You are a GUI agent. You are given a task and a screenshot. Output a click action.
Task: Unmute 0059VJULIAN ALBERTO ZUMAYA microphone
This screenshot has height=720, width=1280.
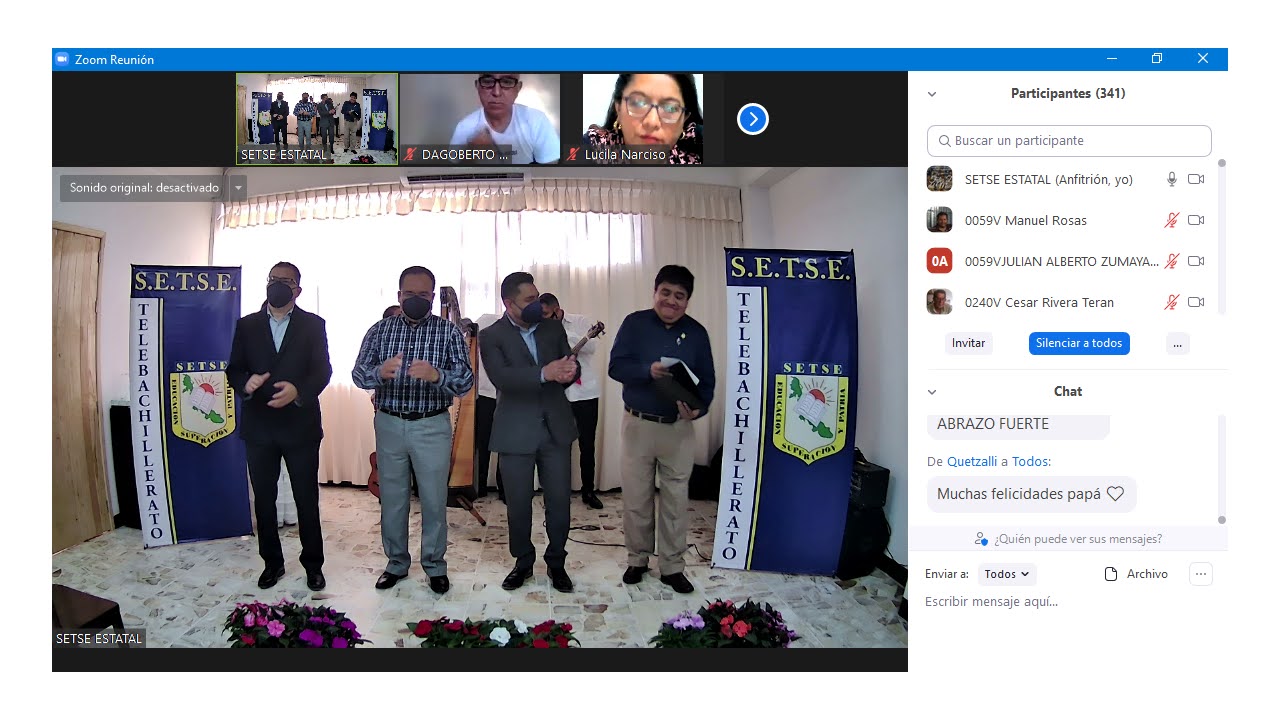click(1172, 261)
